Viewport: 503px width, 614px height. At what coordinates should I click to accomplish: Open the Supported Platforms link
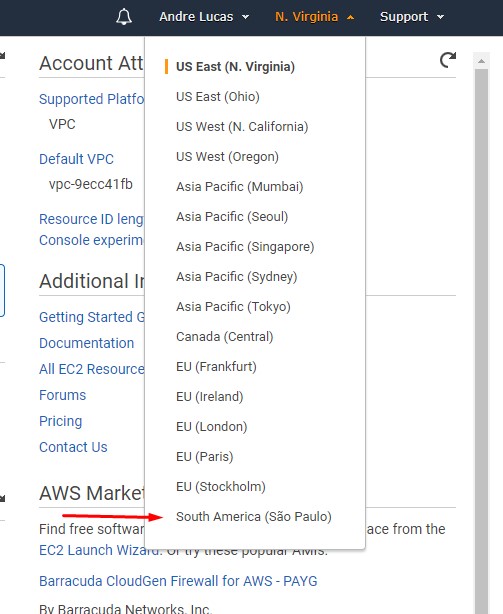[92, 99]
